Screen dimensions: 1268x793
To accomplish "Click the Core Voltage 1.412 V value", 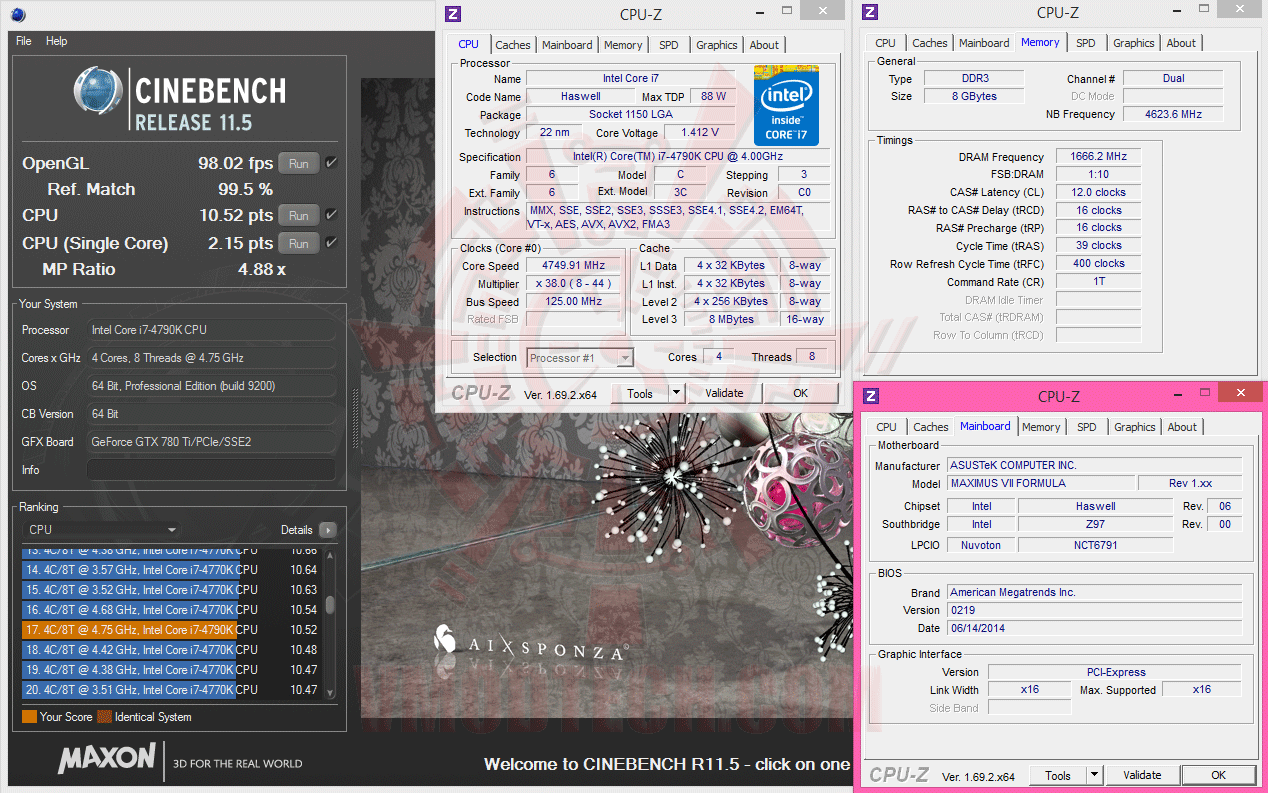I will point(699,132).
